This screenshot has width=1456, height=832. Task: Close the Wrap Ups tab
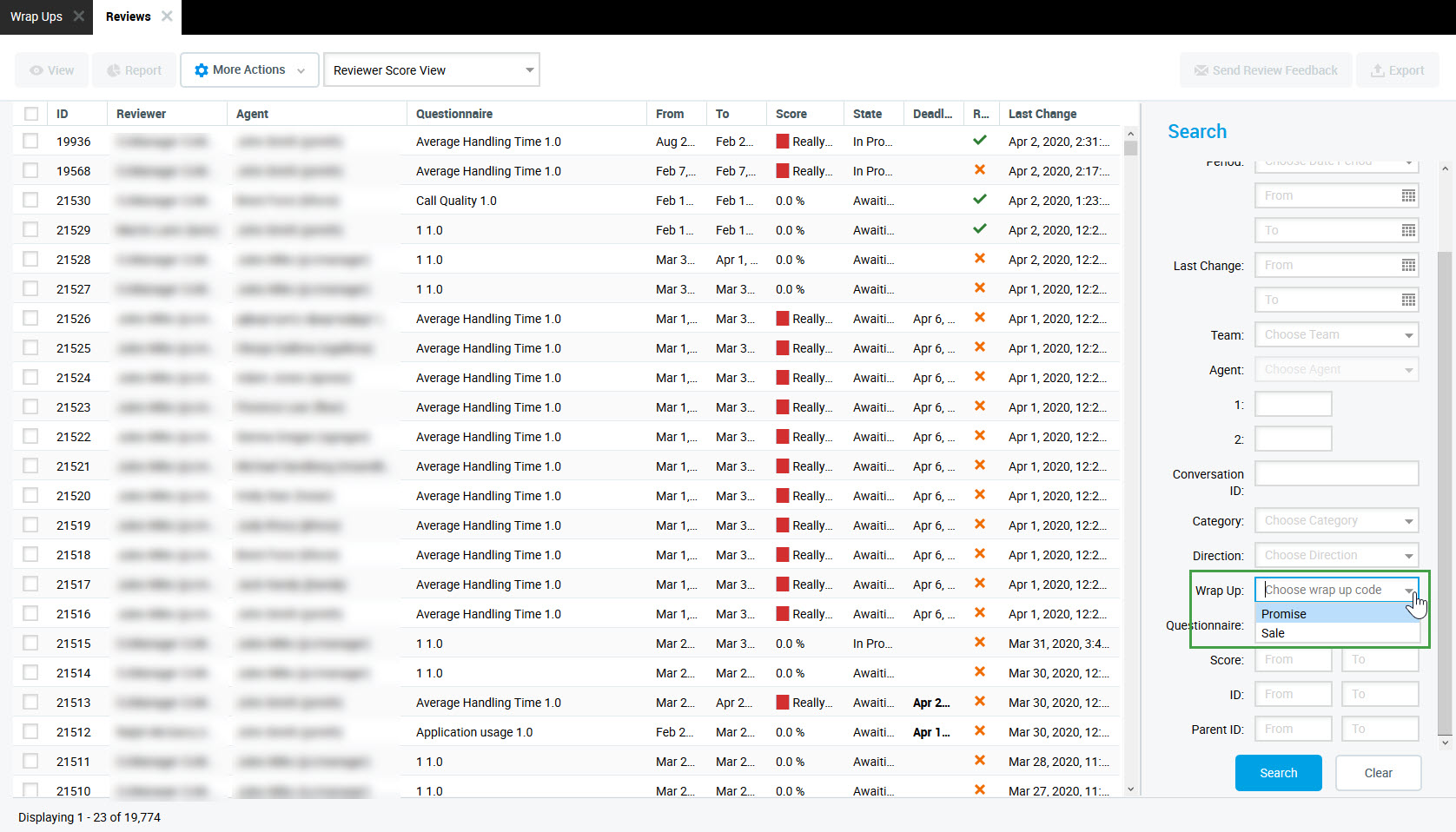(79, 17)
